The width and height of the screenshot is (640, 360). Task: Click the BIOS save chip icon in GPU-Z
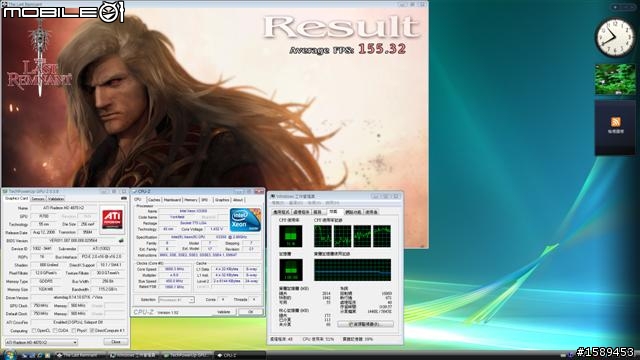(121, 240)
